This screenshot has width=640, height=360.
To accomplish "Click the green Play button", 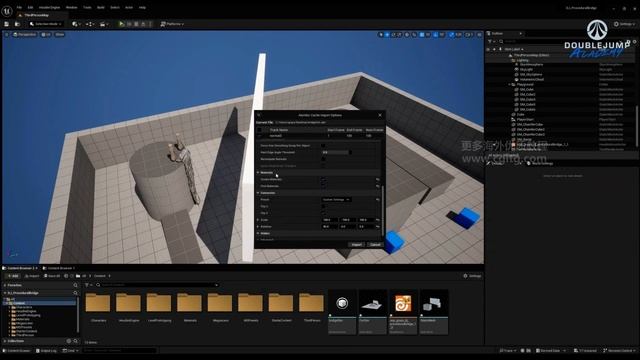I will tap(121, 24).
